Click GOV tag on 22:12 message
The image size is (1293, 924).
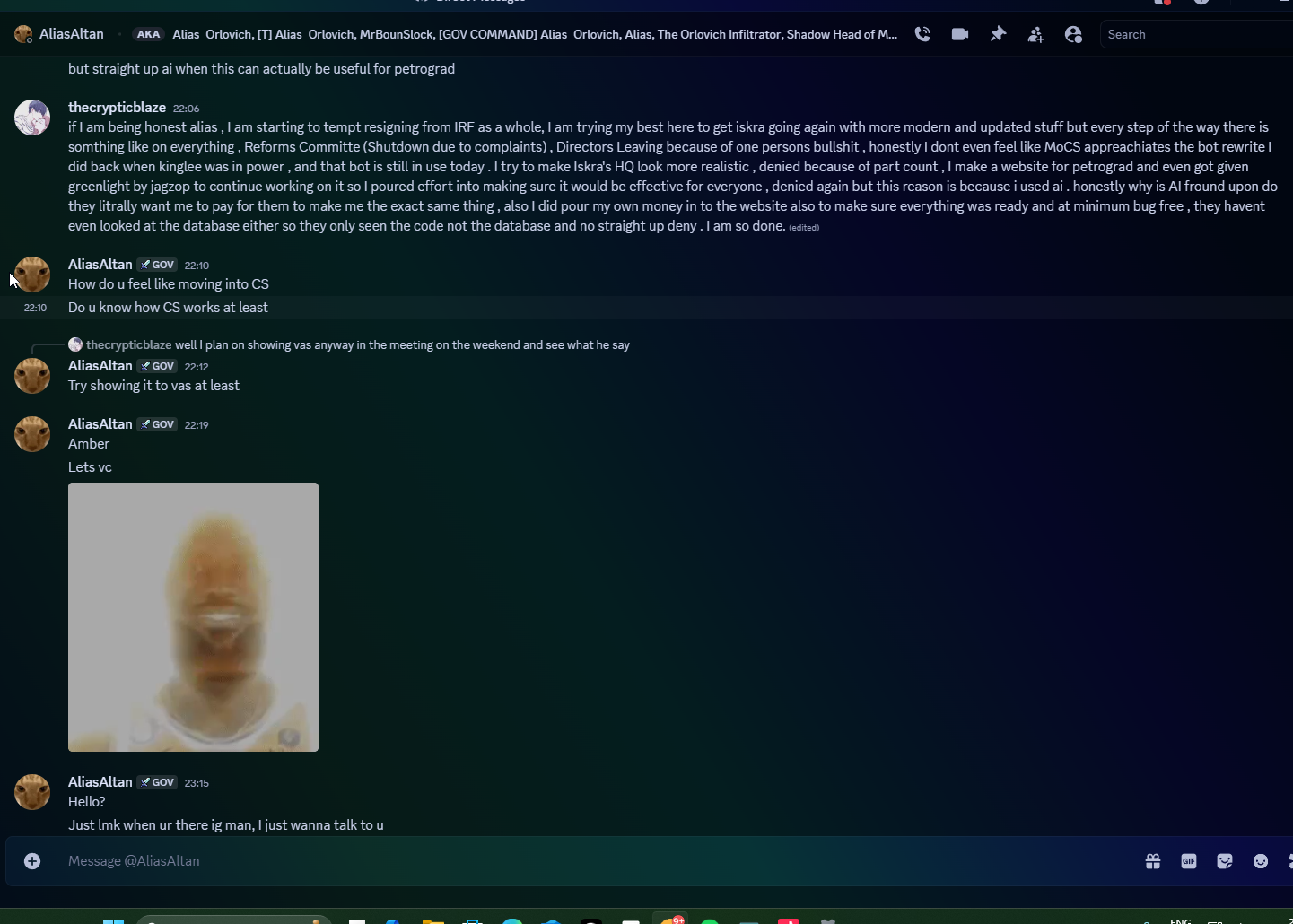point(158,366)
